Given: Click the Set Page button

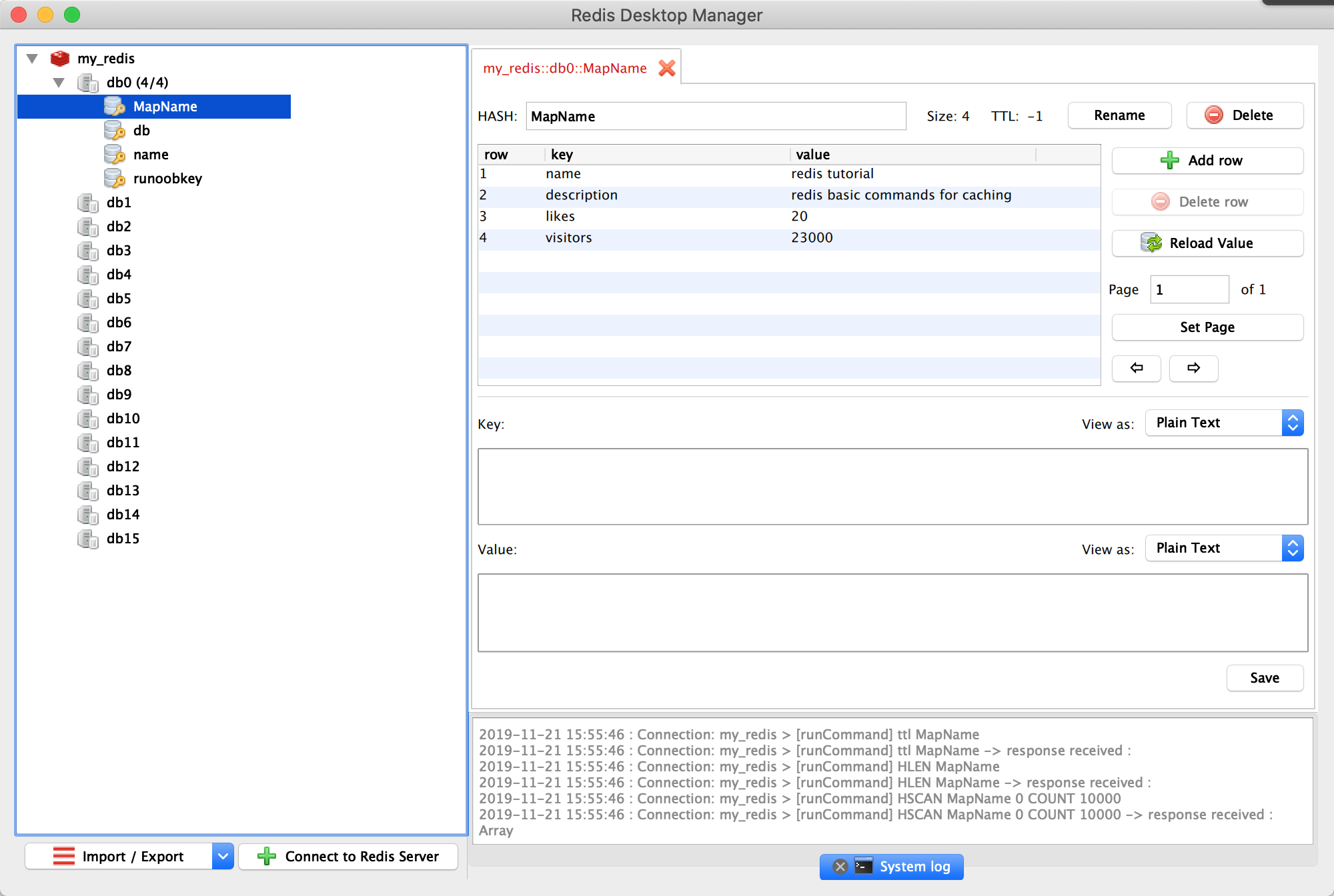Looking at the screenshot, I should 1207,327.
